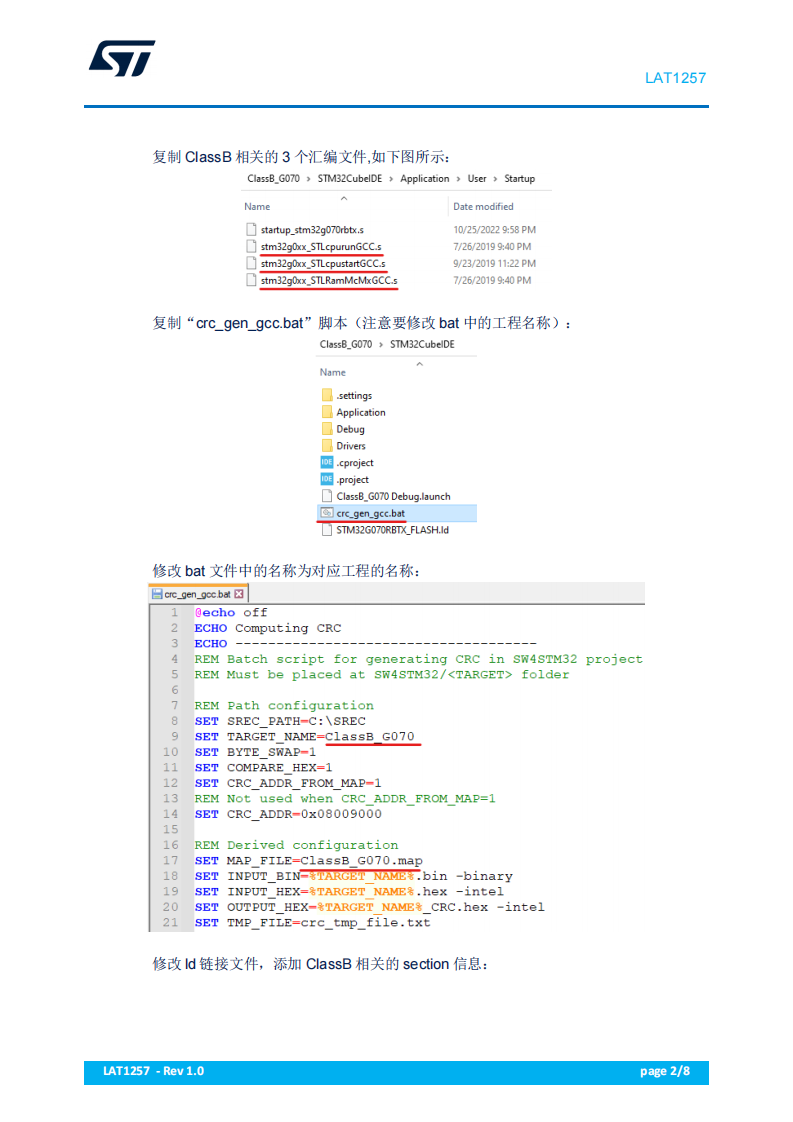Viewport: 793px width, 1122px height.
Task: Click Startup breadcrumb segment
Action: [x=520, y=179]
